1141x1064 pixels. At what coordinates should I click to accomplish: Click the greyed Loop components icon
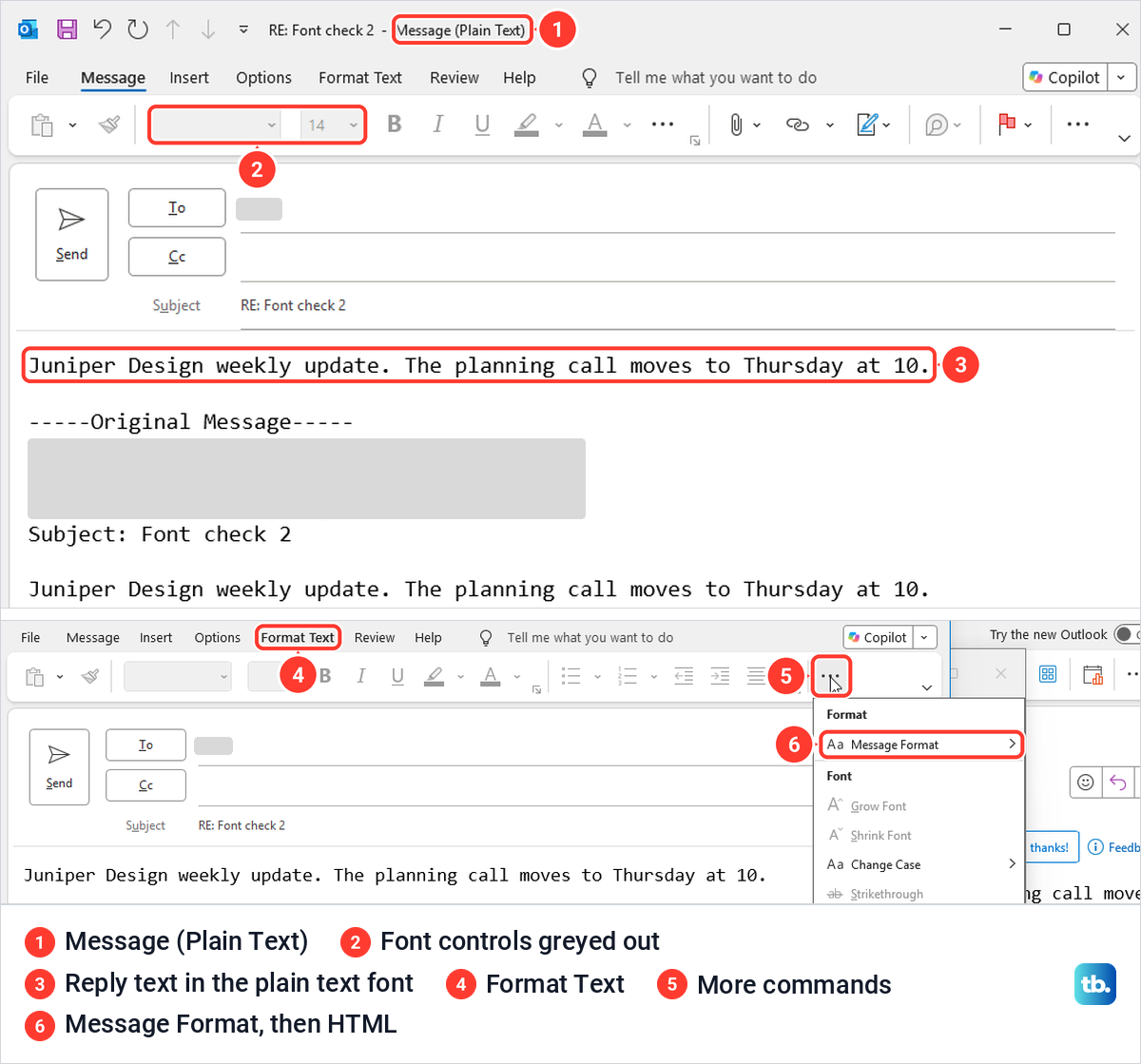937,125
